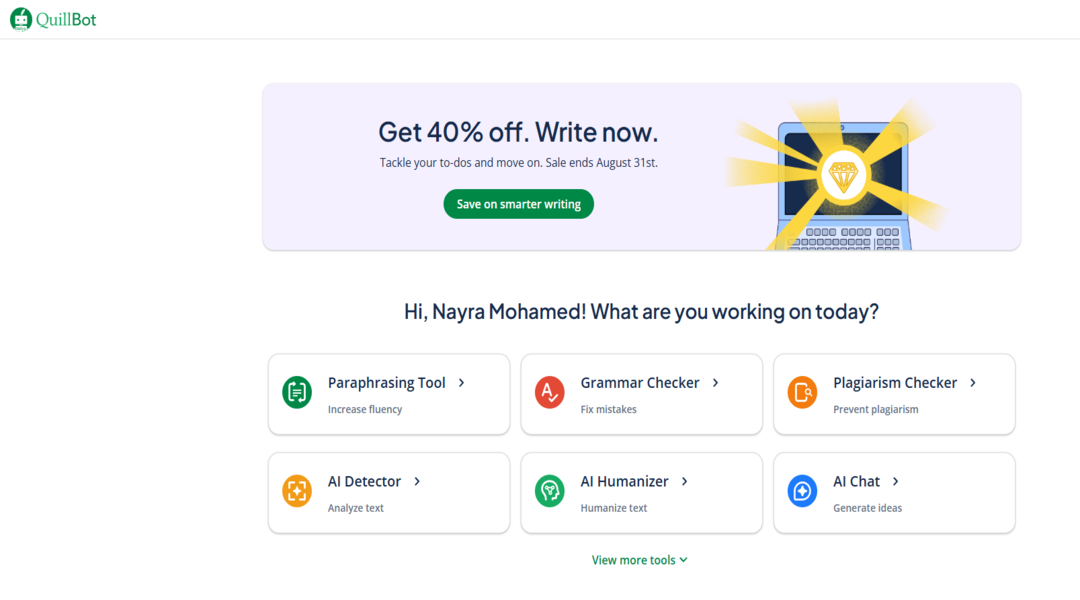Open the green AI Humanizer icon
This screenshot has height=600, width=1080.
pos(550,490)
